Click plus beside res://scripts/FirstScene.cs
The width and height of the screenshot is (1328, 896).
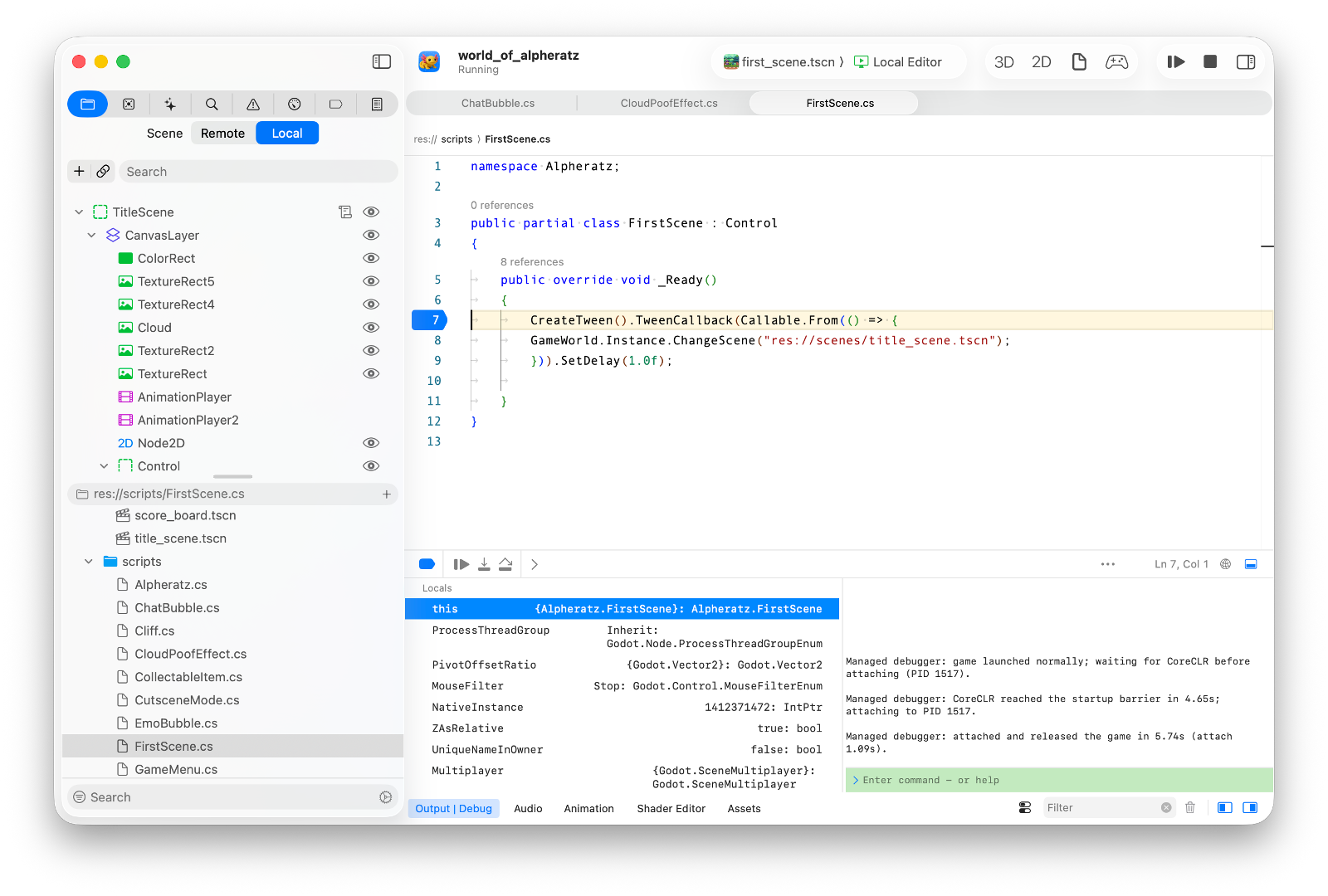coord(387,494)
